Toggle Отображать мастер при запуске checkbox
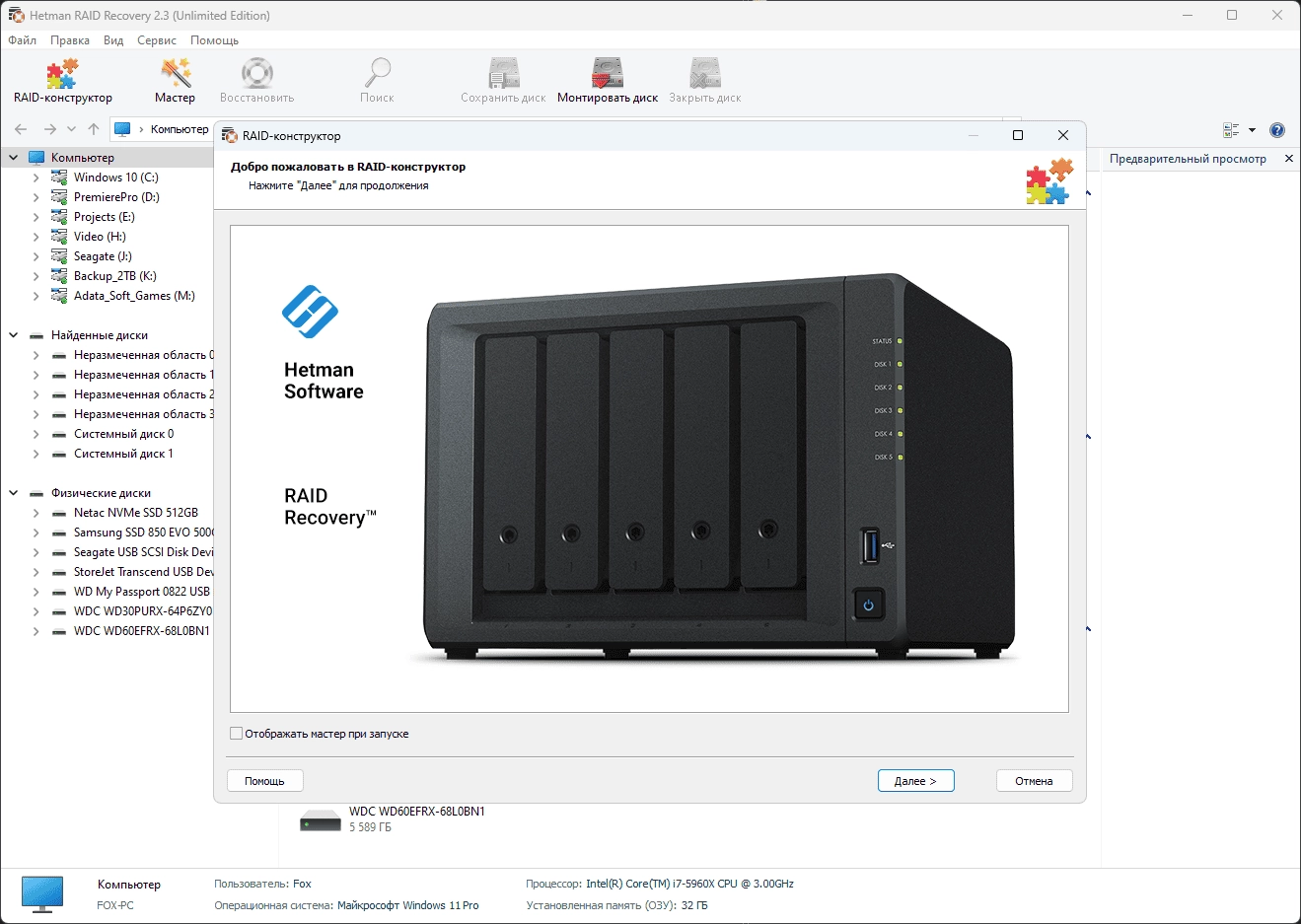 pyautogui.click(x=236, y=734)
